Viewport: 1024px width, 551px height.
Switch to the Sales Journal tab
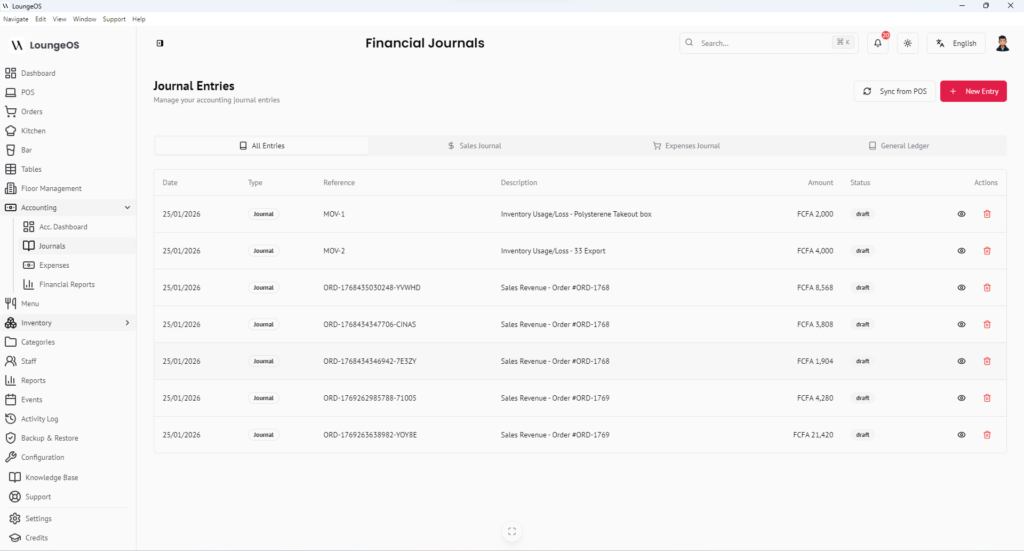click(474, 146)
